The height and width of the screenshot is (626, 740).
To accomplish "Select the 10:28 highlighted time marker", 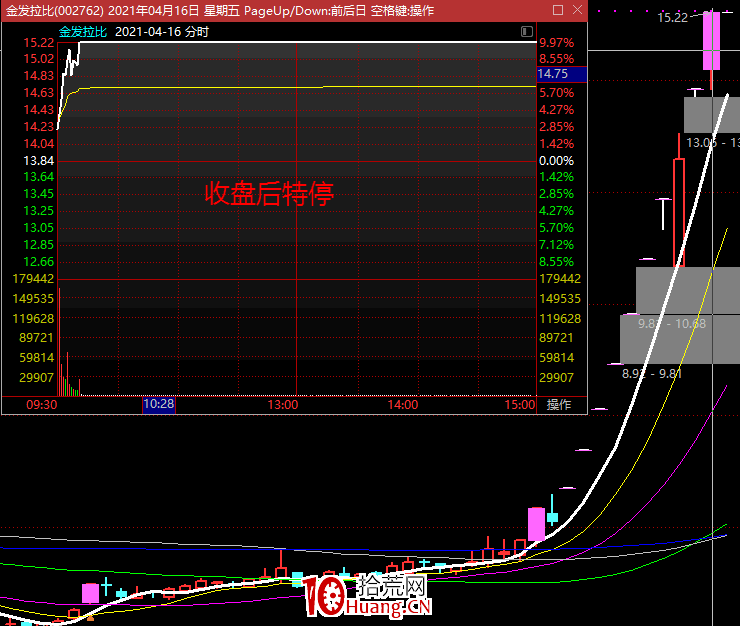I will (x=159, y=404).
